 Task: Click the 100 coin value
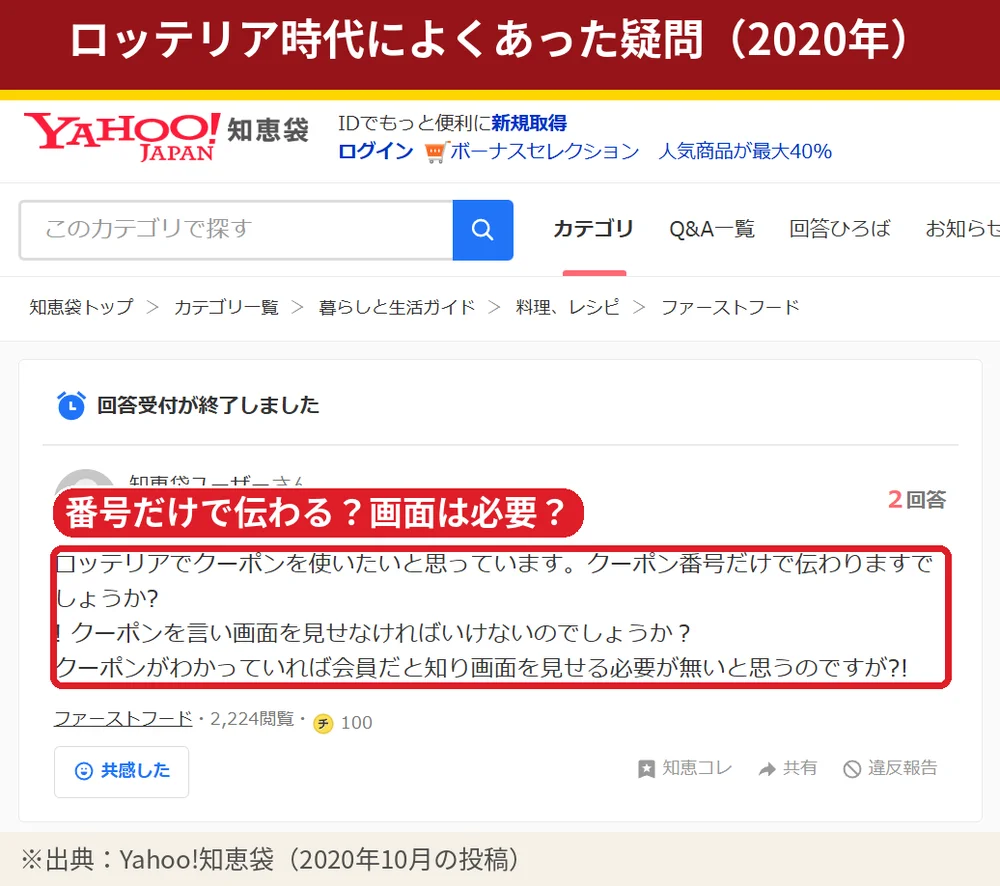point(357,723)
